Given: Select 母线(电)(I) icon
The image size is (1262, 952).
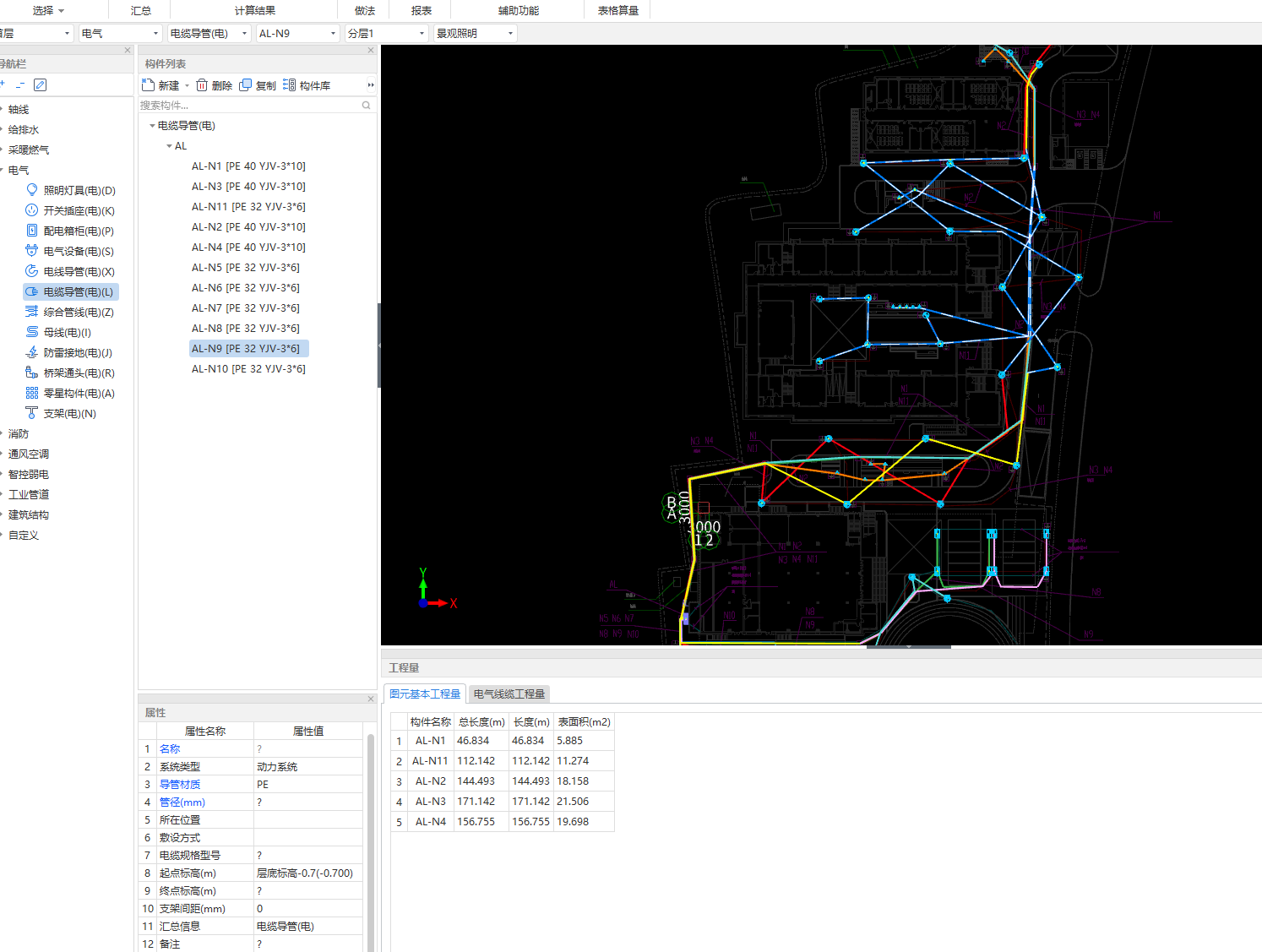Looking at the screenshot, I should click(32, 332).
